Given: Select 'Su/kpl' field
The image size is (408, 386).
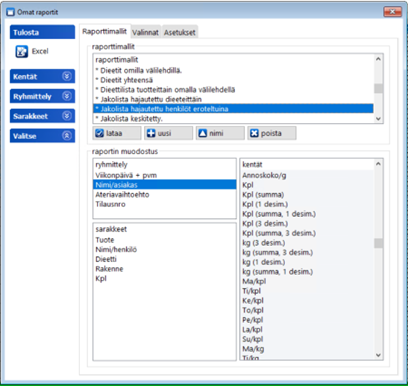Looking at the screenshot, I should pos(307,339).
